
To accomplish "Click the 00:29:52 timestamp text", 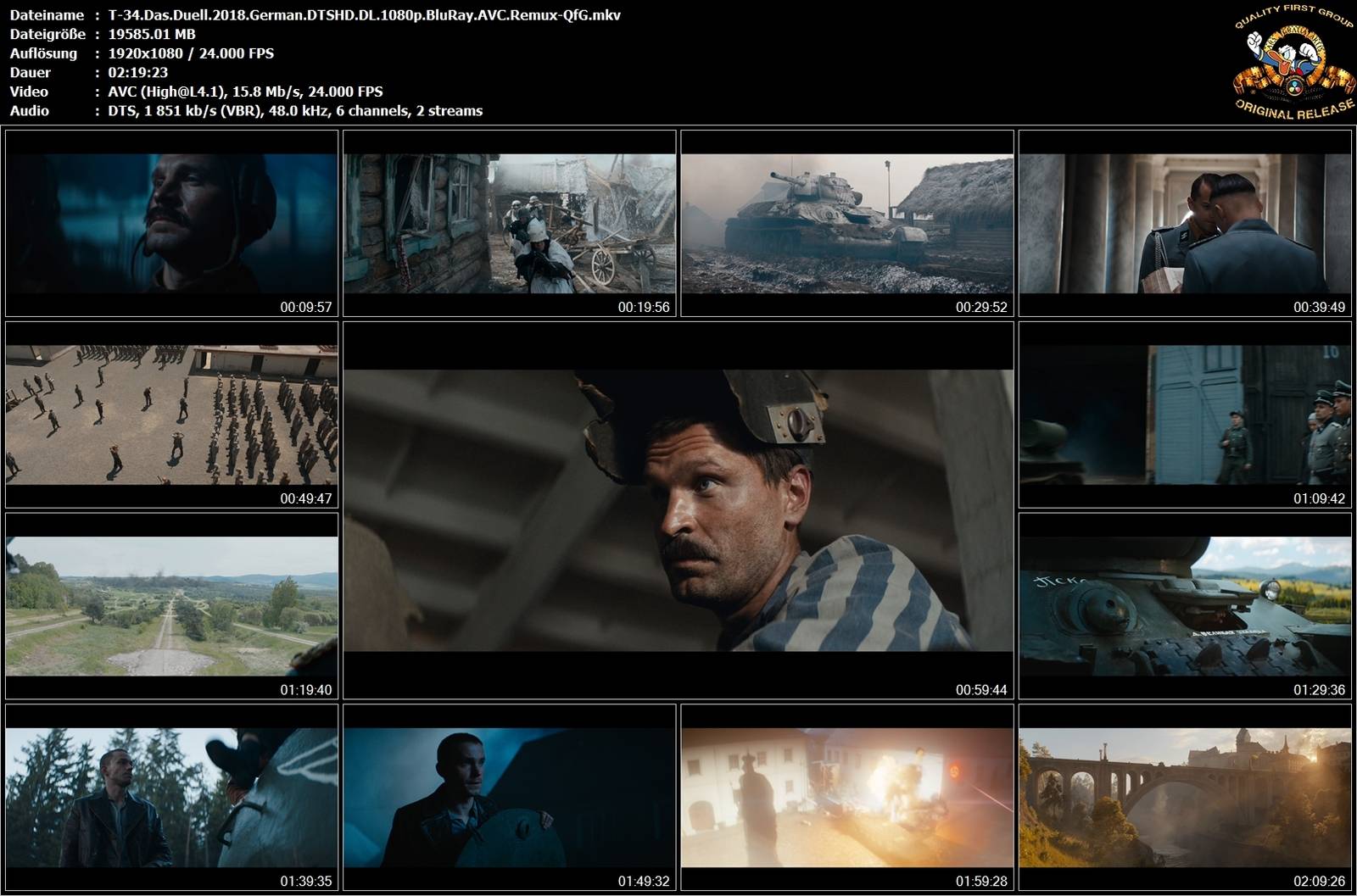I will click(981, 307).
